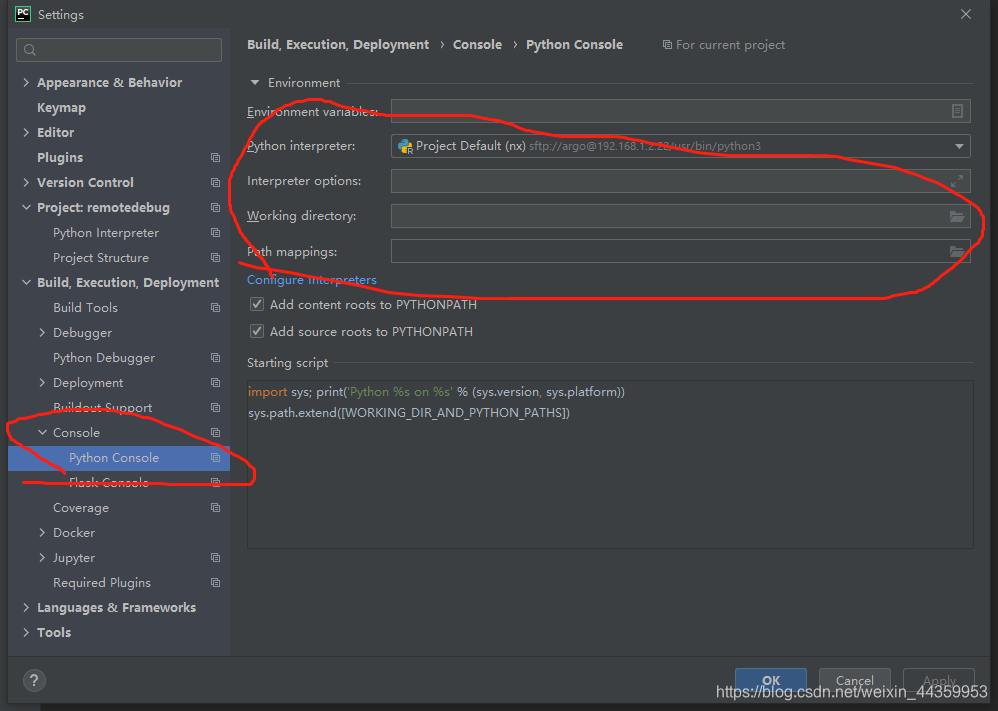Select Required Plugins settings
The height and width of the screenshot is (711, 998).
[102, 582]
